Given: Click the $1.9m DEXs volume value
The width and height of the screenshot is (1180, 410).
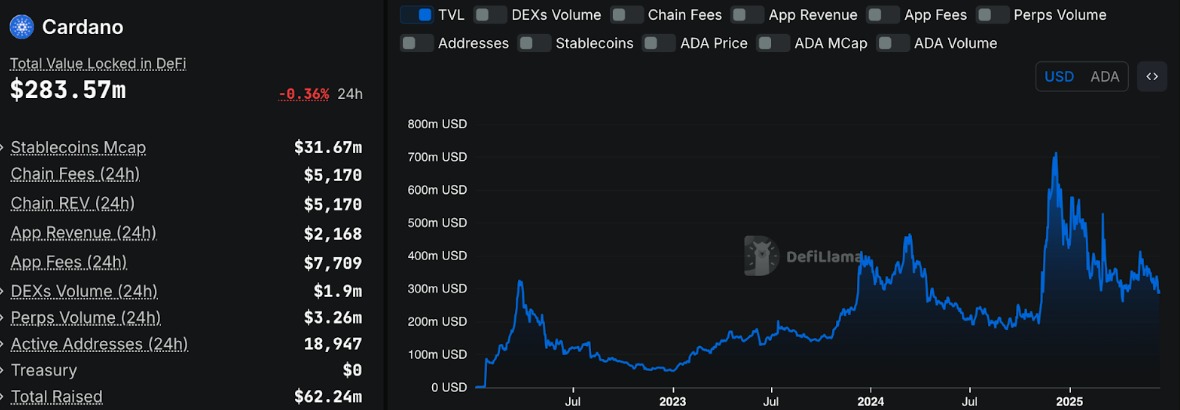Looking at the screenshot, I should tap(338, 291).
